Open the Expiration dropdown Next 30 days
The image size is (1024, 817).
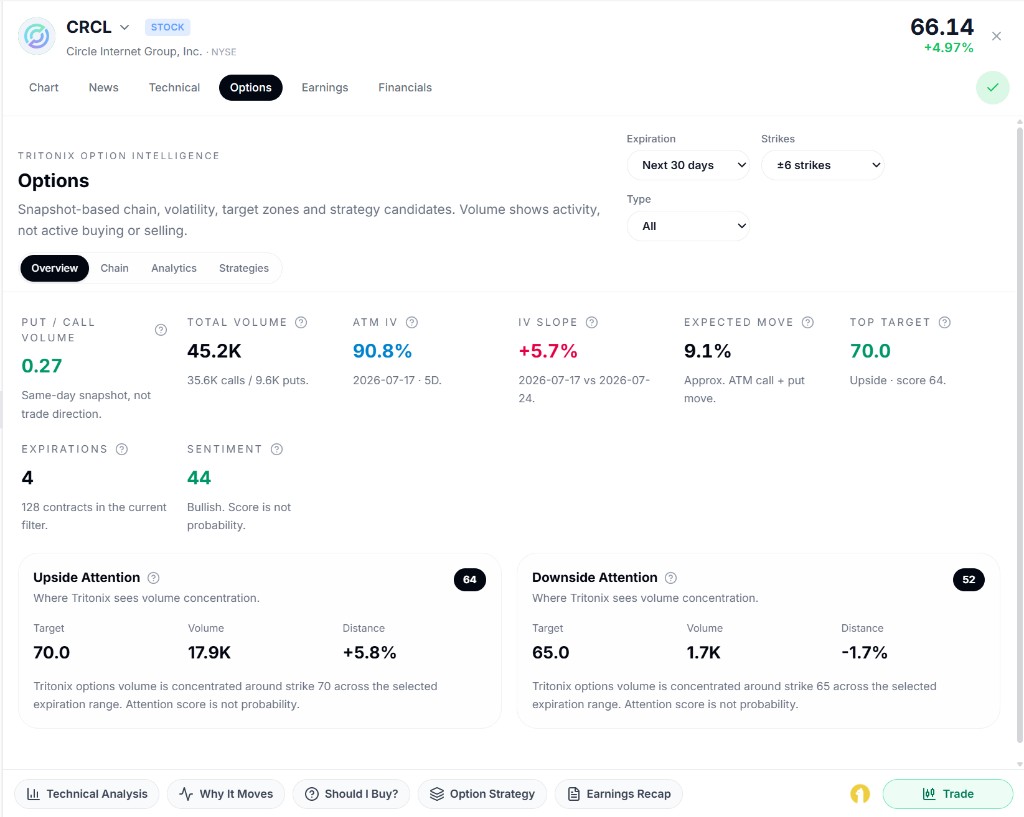(x=688, y=165)
